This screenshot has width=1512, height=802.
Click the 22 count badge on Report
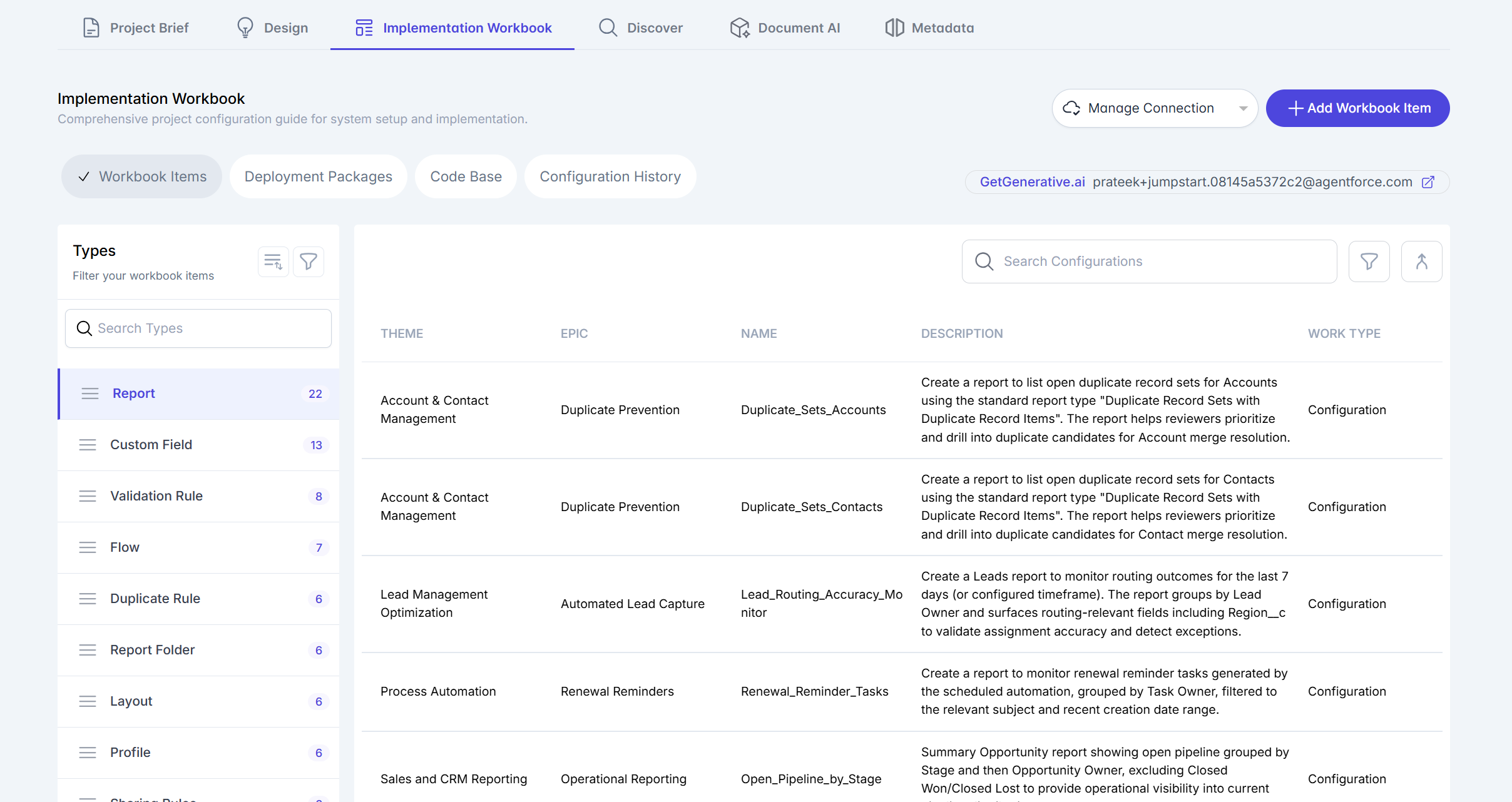pyautogui.click(x=315, y=393)
